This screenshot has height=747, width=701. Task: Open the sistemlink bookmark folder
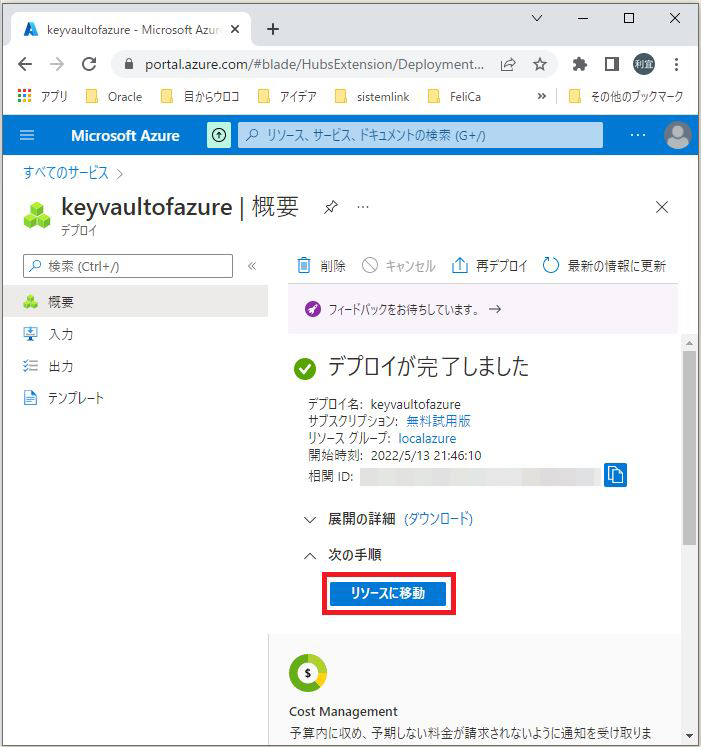click(x=372, y=97)
